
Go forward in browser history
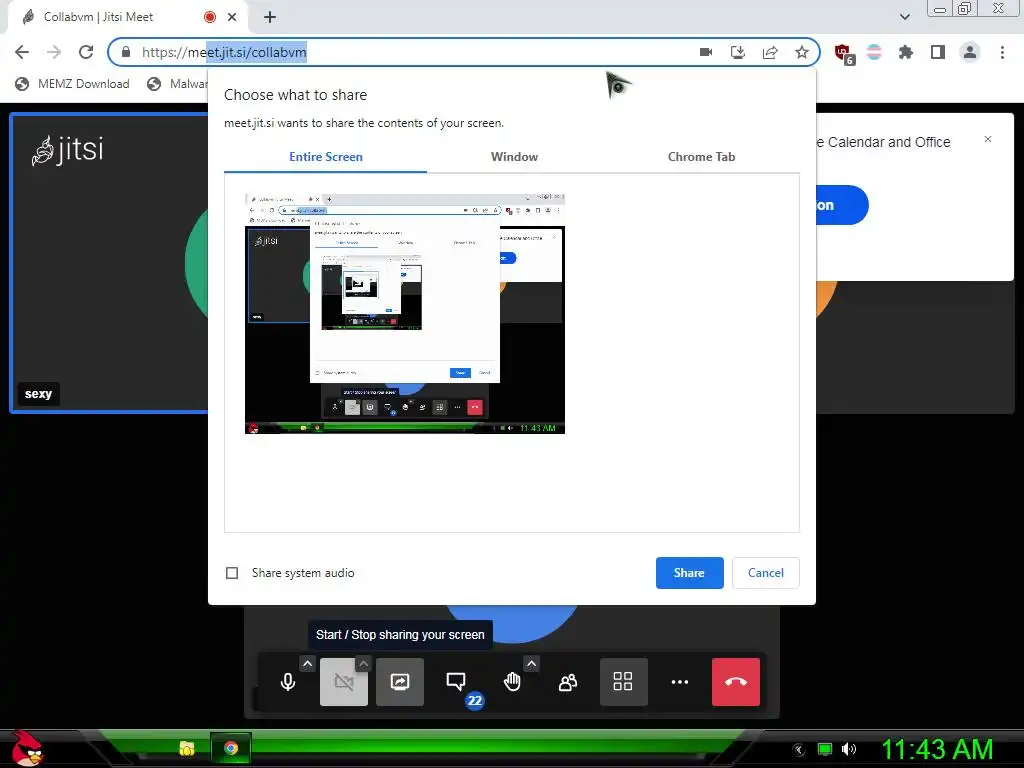tap(54, 52)
